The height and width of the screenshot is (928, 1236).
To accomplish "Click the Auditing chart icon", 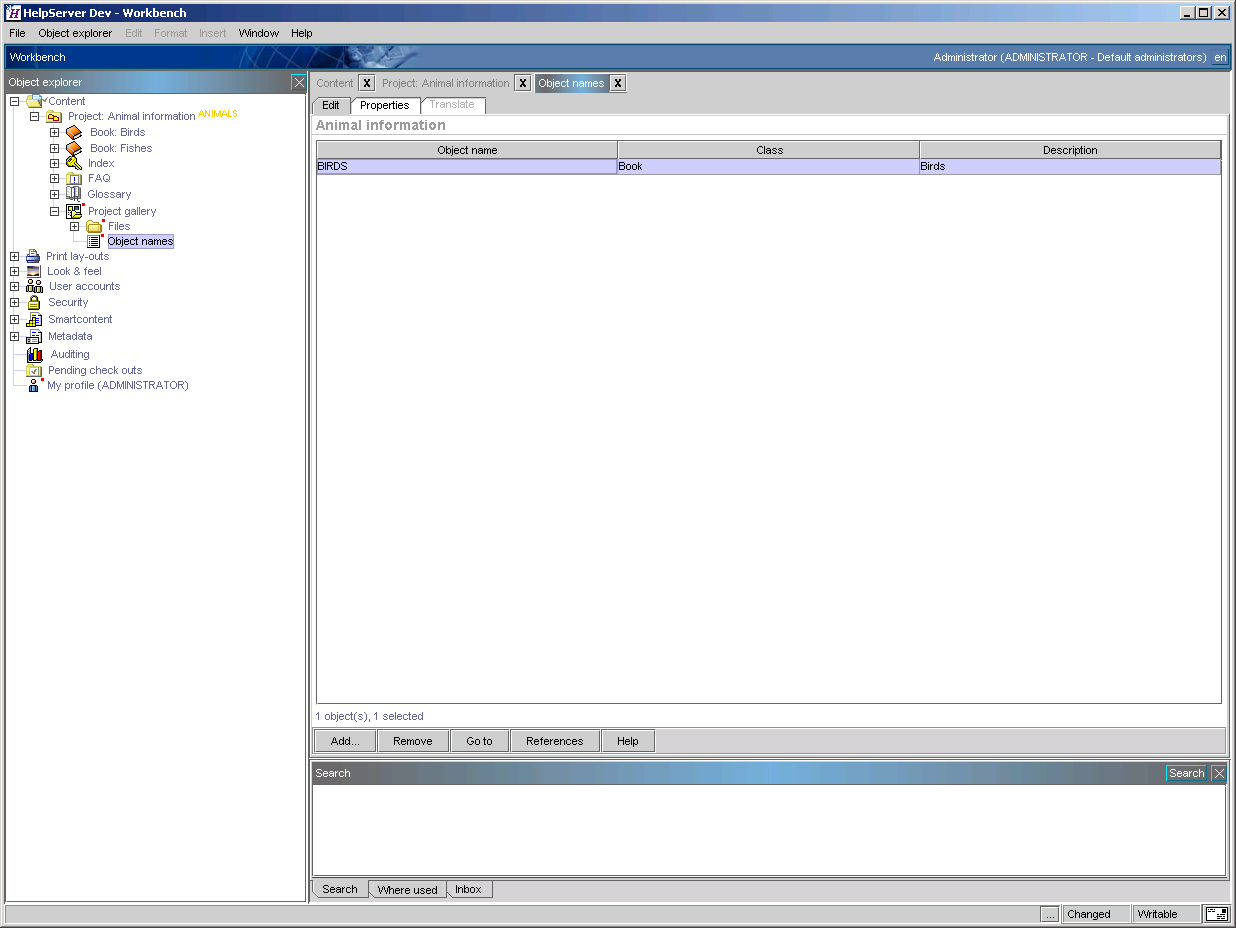I will (35, 354).
